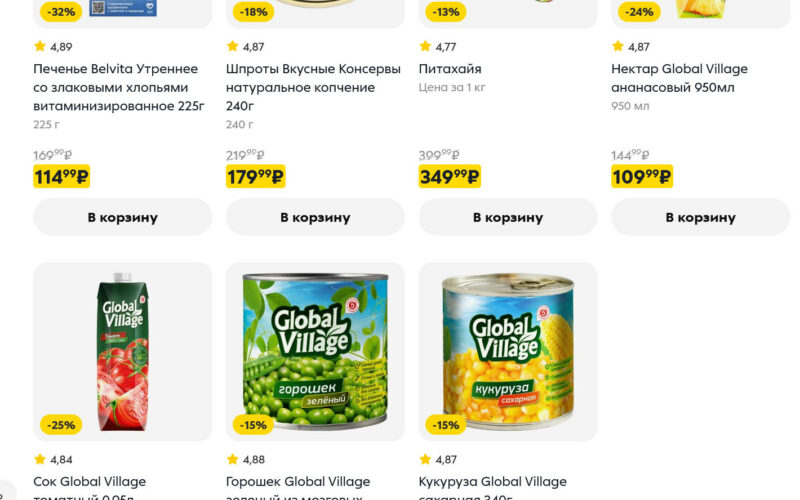Click the star icon for tomato juice's 4,84 rating

(x=40, y=459)
